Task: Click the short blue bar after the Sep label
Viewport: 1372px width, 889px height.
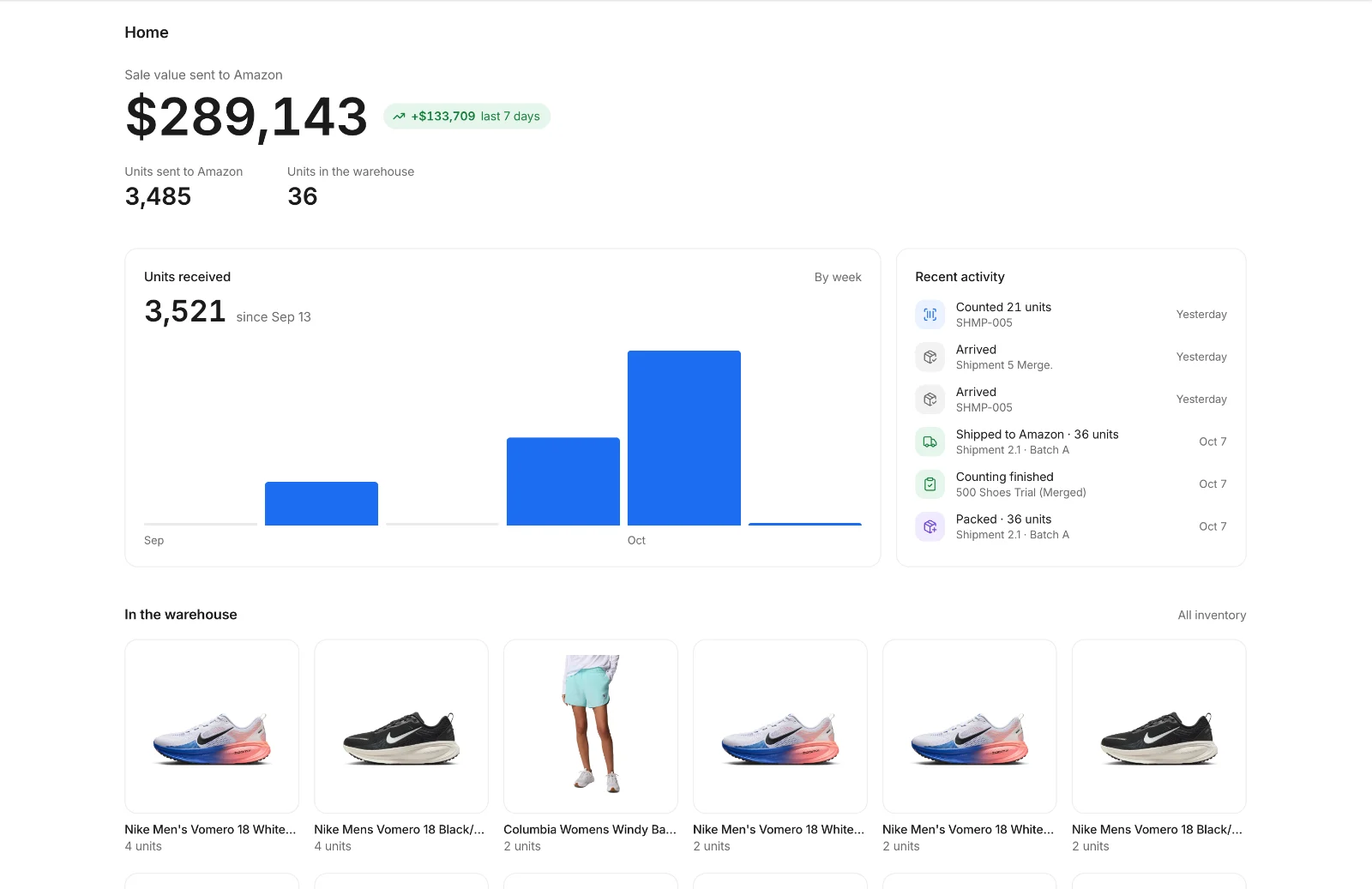Action: (x=322, y=504)
